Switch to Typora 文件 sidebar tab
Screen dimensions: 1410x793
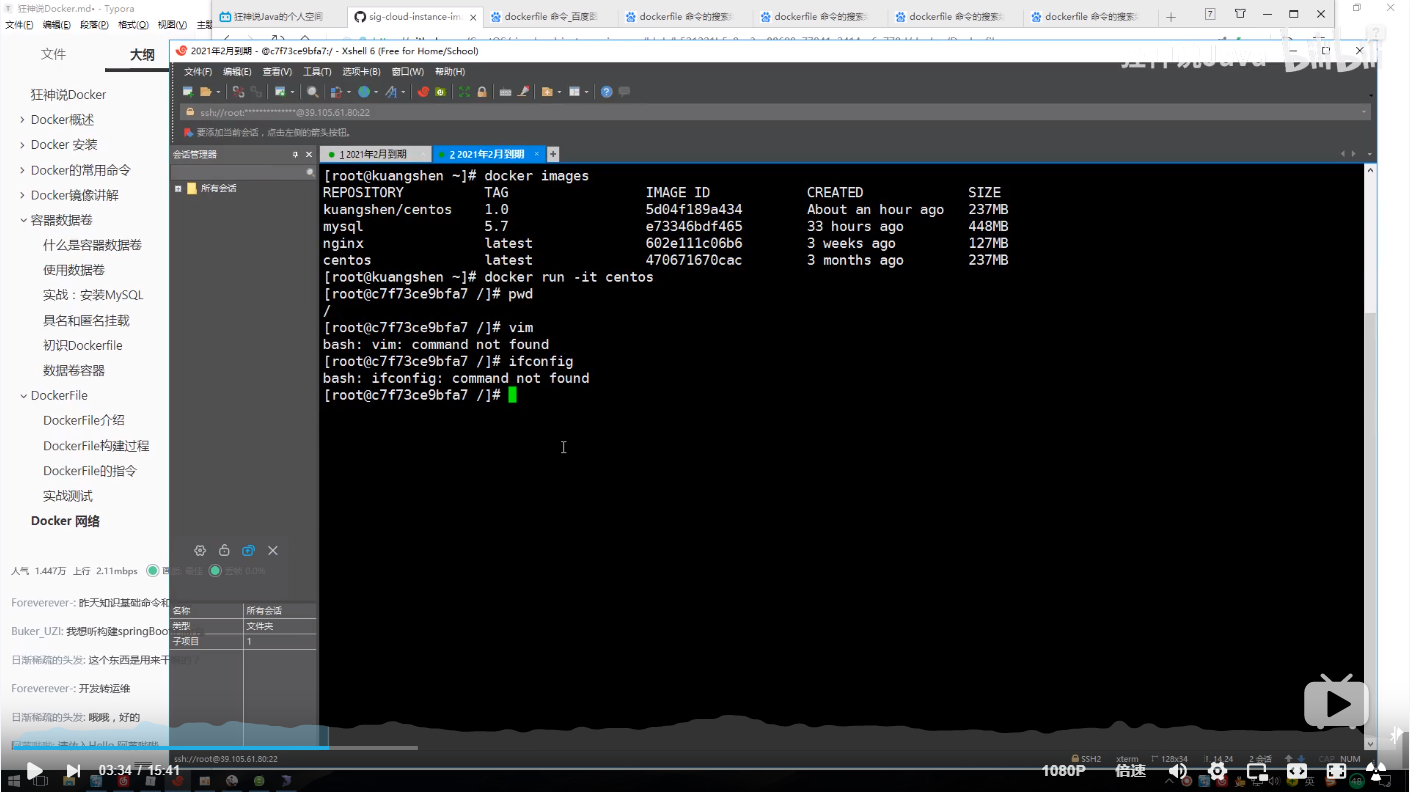(x=53, y=55)
